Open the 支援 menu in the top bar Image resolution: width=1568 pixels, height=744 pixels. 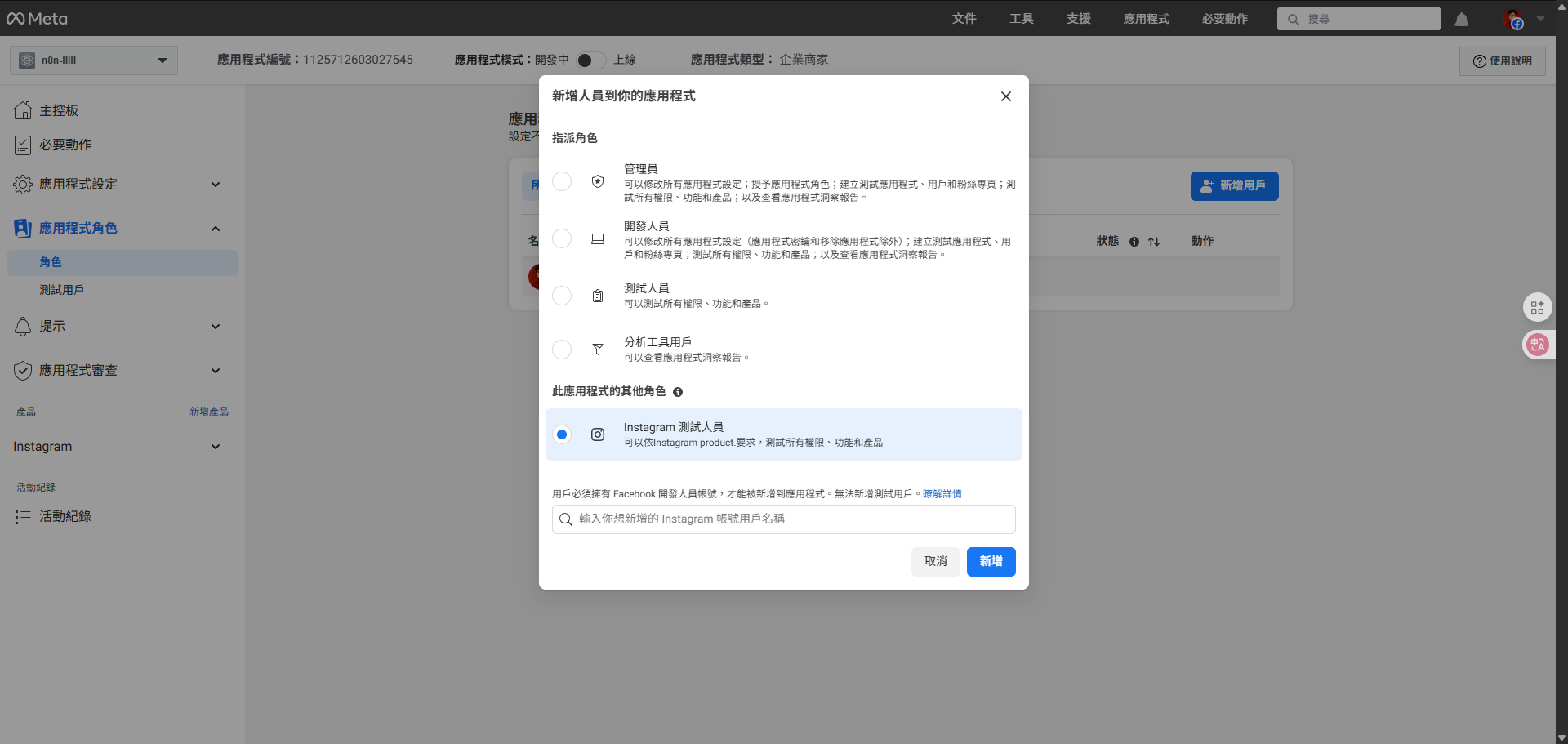pos(1078,18)
